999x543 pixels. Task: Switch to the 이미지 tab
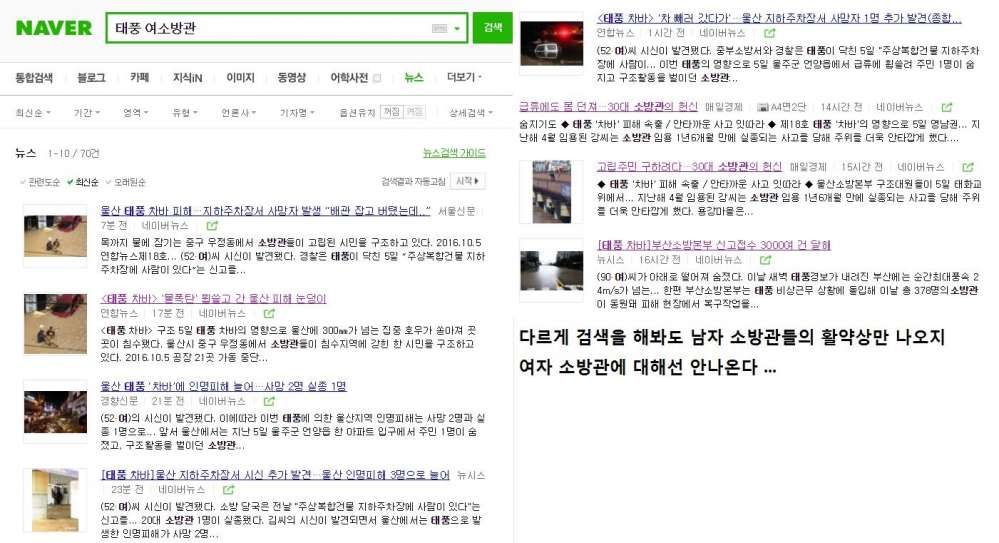[240, 78]
